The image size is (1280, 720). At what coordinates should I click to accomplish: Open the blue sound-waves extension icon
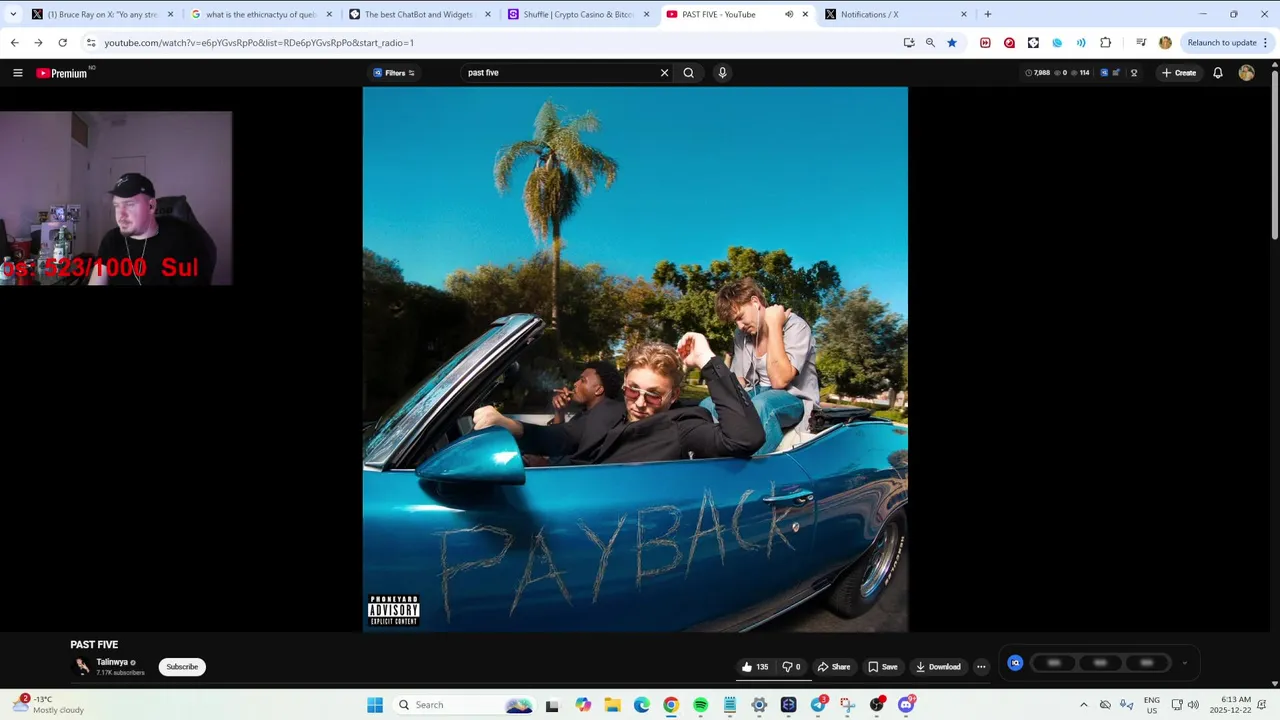1081,43
